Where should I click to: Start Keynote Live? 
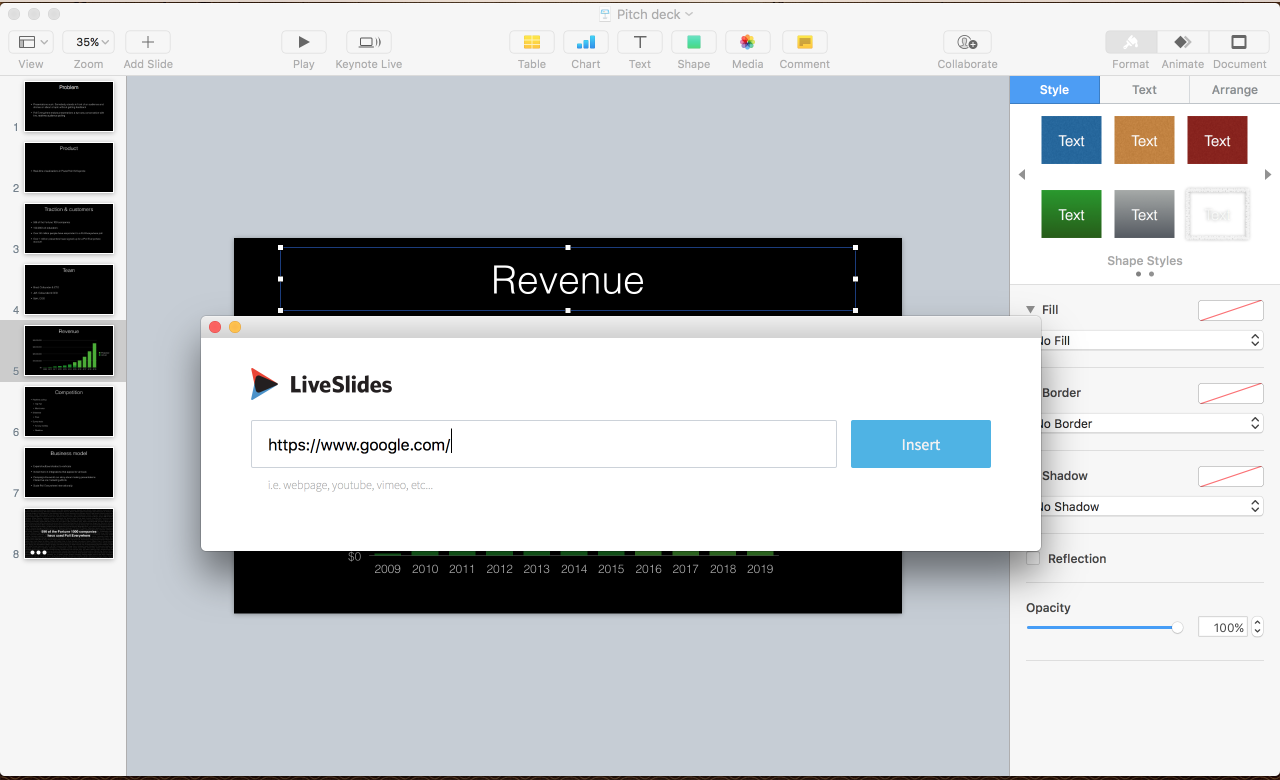368,42
